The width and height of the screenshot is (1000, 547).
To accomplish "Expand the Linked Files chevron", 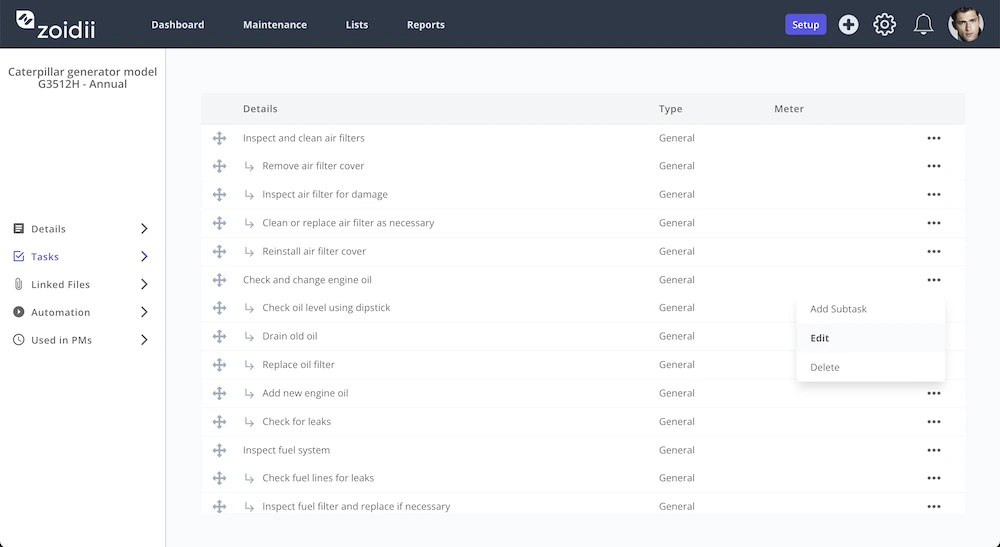I will click(x=144, y=284).
